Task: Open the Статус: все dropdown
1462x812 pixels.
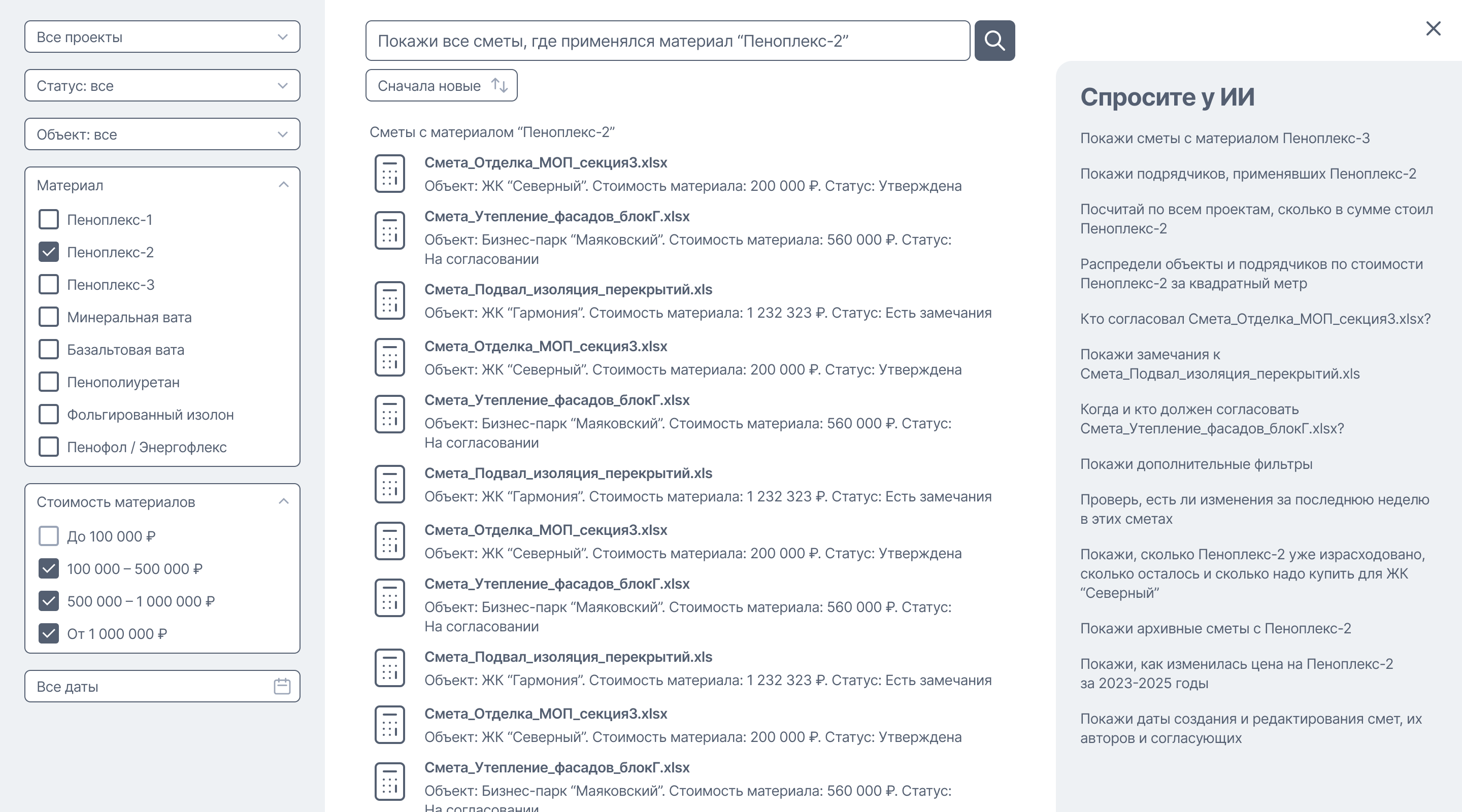Action: 162,86
